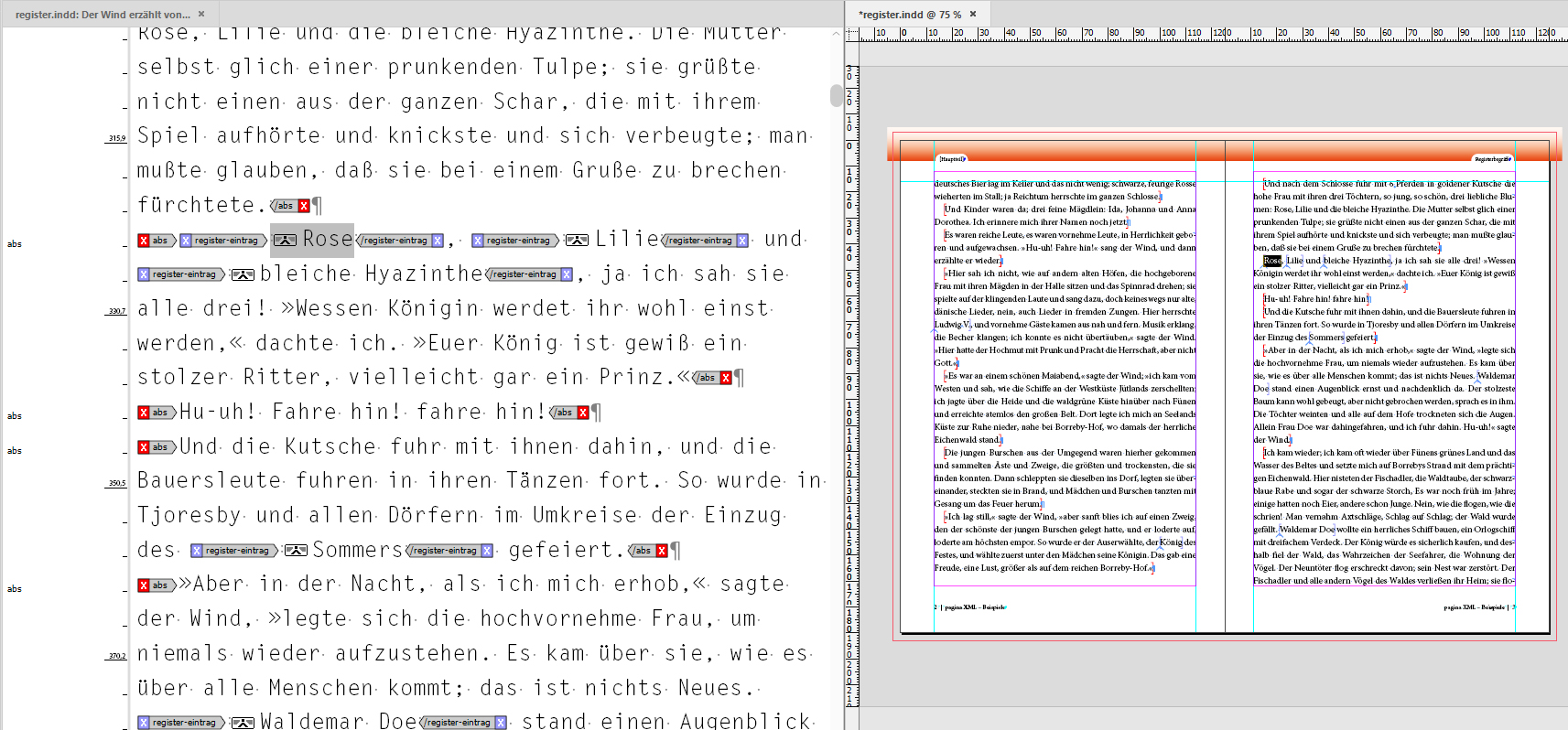Click closing abs tag after Prinz.«
The image size is (1568, 730).
coord(712,378)
